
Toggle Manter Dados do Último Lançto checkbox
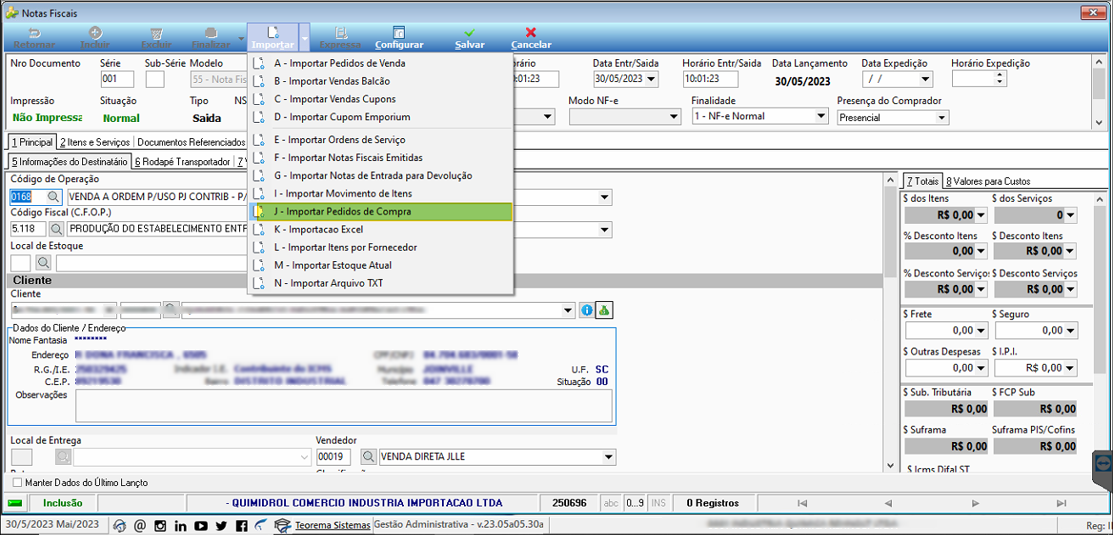pos(17,482)
